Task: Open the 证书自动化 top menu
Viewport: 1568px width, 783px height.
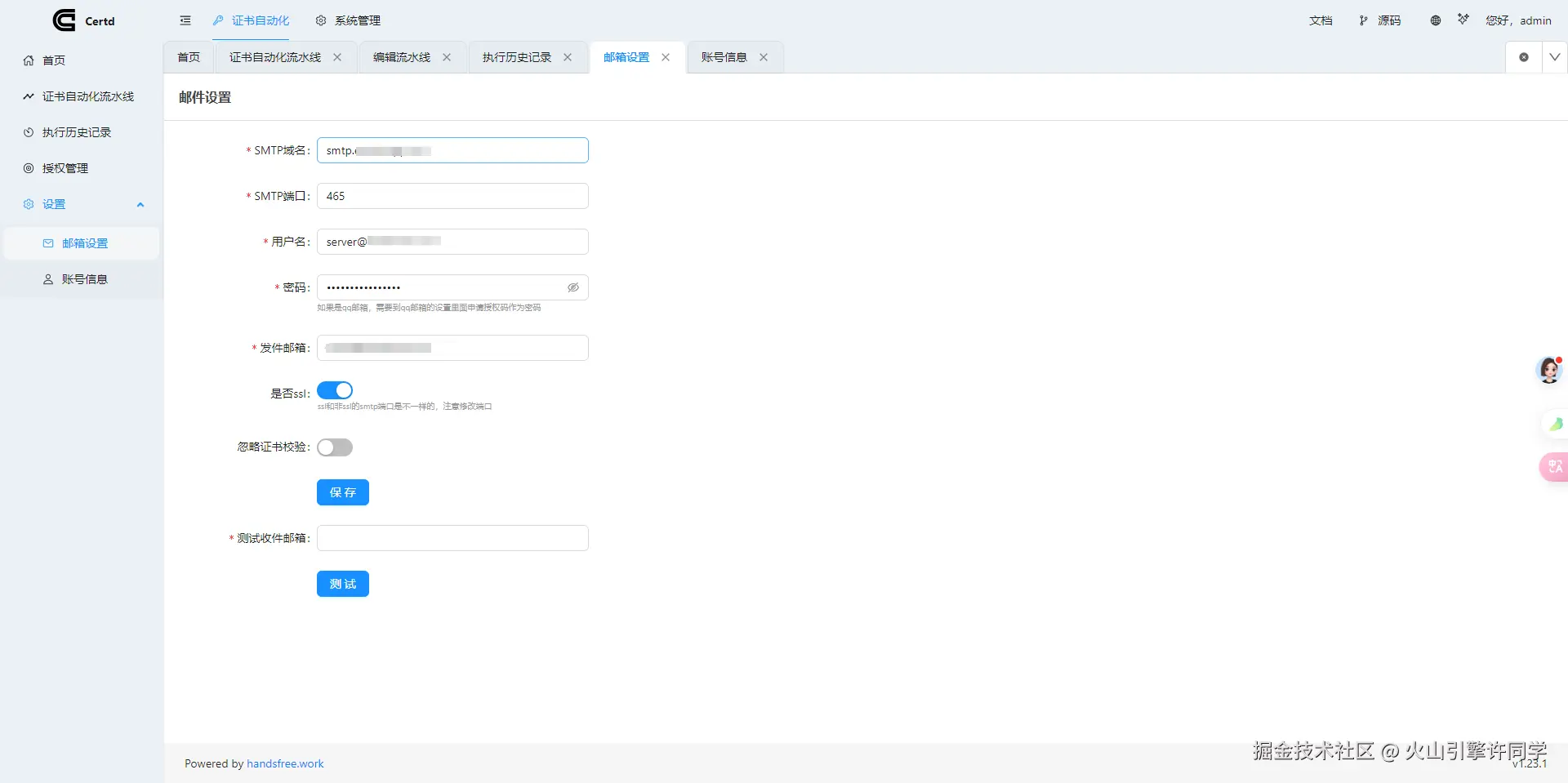Action: point(251,20)
